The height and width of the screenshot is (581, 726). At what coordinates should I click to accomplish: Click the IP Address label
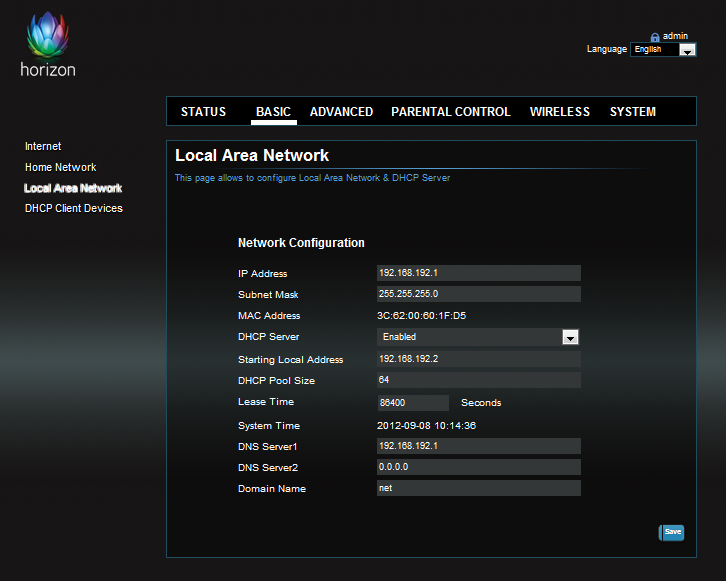[x=263, y=274]
